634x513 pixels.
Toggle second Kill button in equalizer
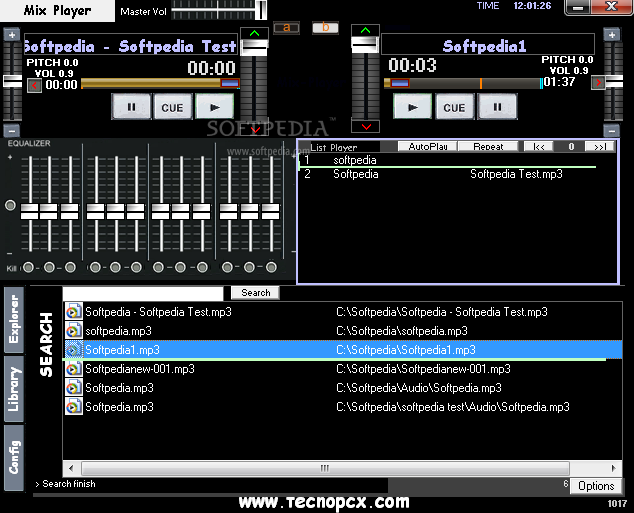pyautogui.click(x=49, y=267)
